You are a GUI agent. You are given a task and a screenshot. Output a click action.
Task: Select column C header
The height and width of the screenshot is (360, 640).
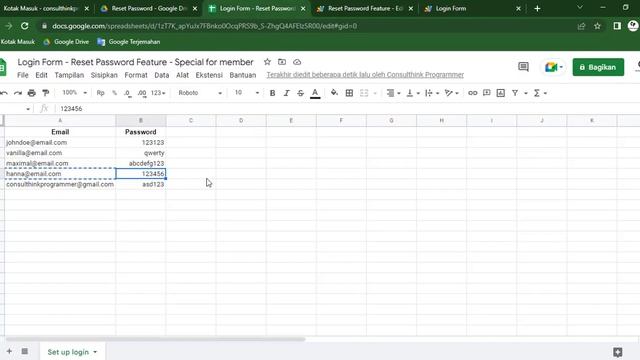(x=191, y=120)
